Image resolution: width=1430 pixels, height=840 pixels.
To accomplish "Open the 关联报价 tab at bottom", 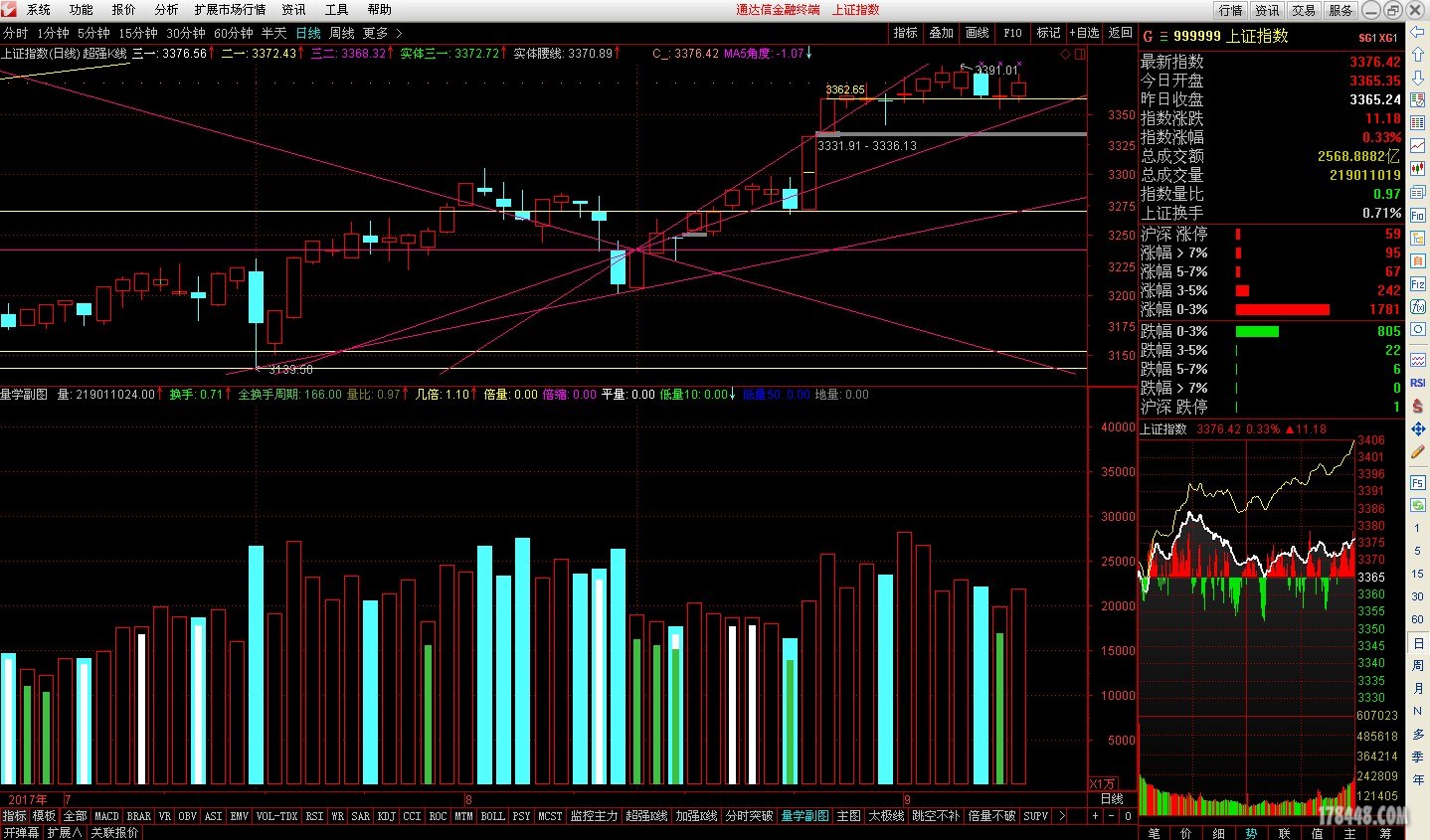I will (114, 833).
